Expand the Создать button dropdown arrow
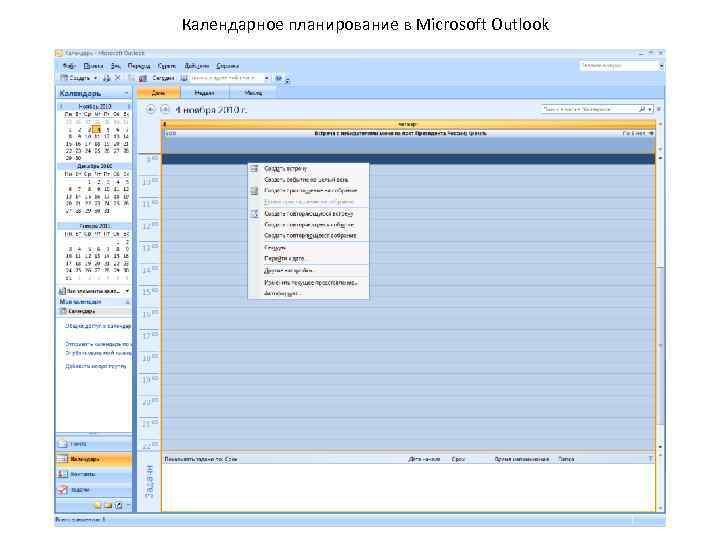720x540 pixels. 96,79
